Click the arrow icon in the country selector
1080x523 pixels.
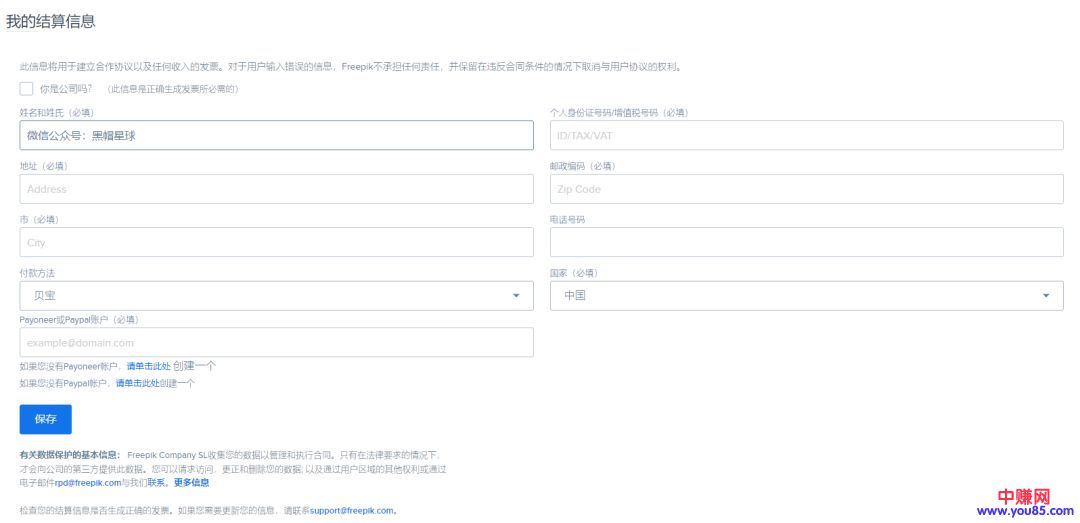click(1046, 296)
